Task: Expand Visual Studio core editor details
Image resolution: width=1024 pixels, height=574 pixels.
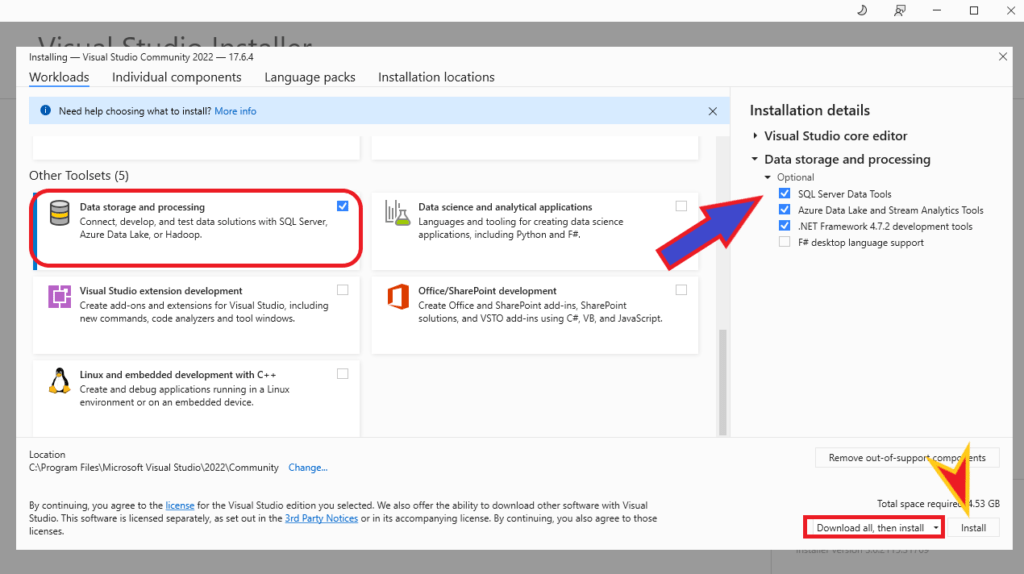Action: pos(755,136)
